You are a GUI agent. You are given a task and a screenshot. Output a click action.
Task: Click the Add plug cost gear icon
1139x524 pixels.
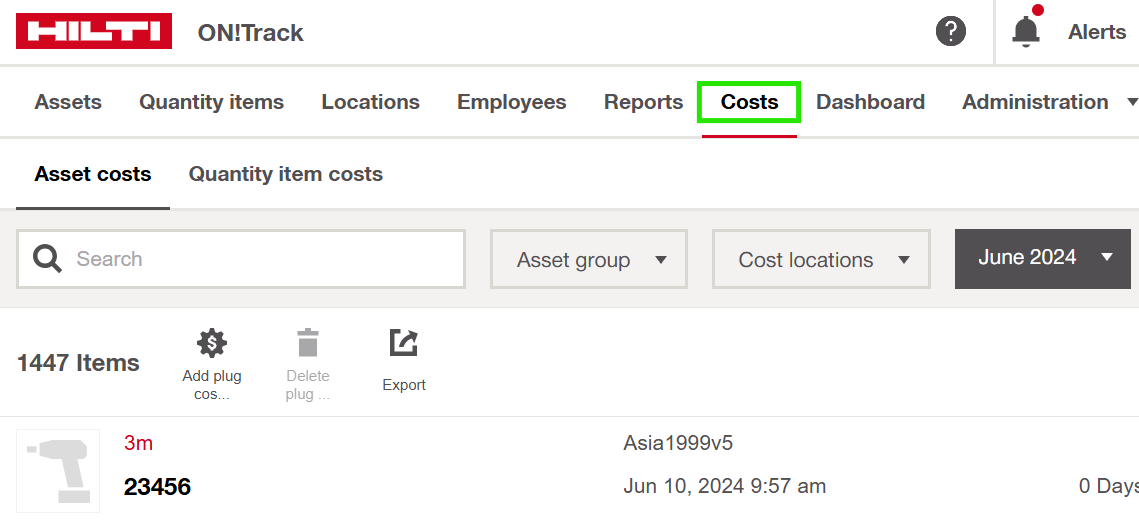coord(211,343)
